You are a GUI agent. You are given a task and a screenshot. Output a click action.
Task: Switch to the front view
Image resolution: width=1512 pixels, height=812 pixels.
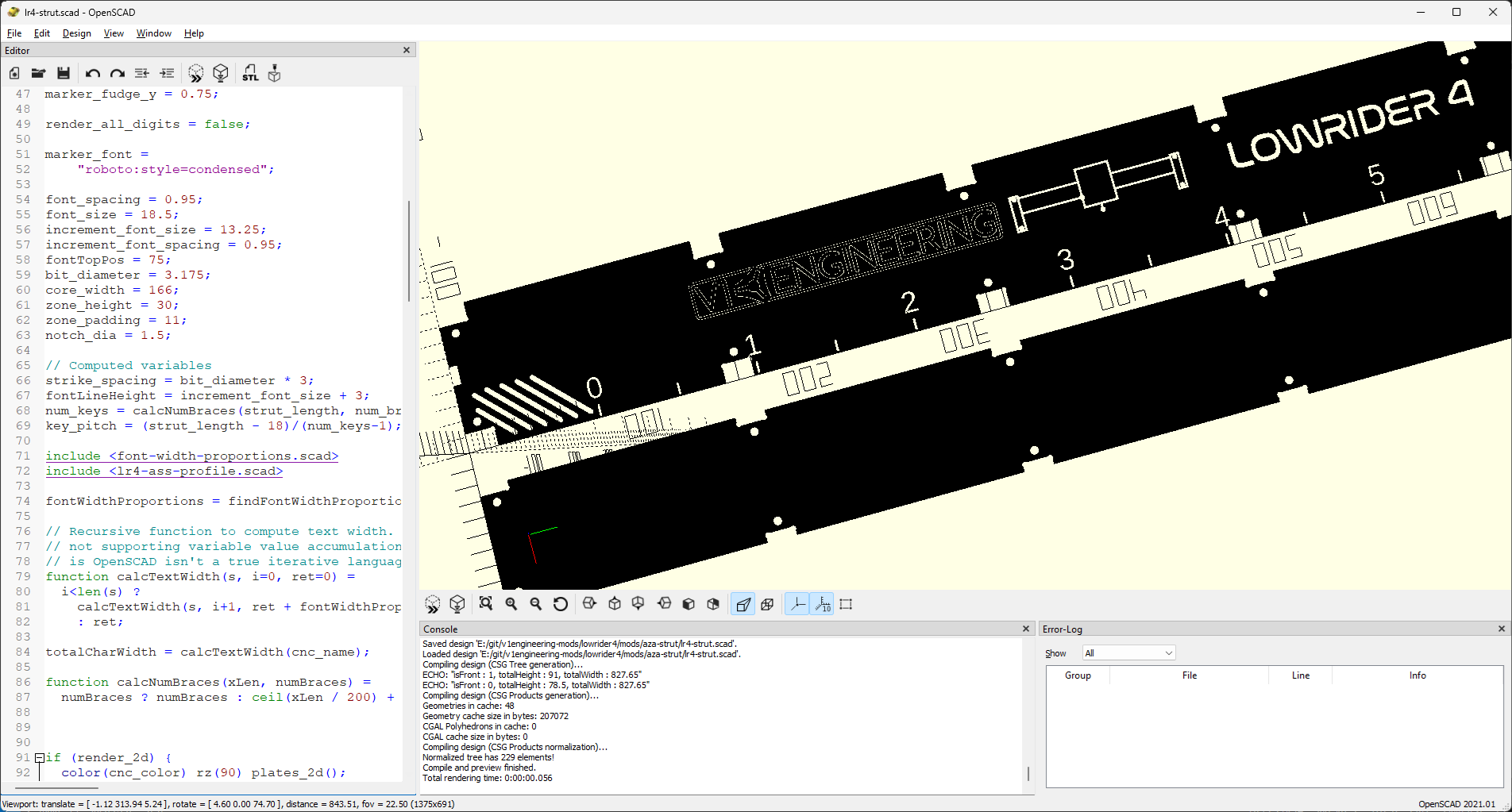(x=688, y=604)
